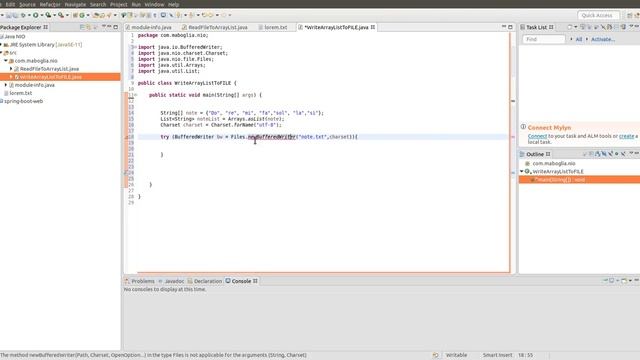Screen dimensions: 640x360
Task: Click the error marker on line 18 gutter
Action: (126, 137)
